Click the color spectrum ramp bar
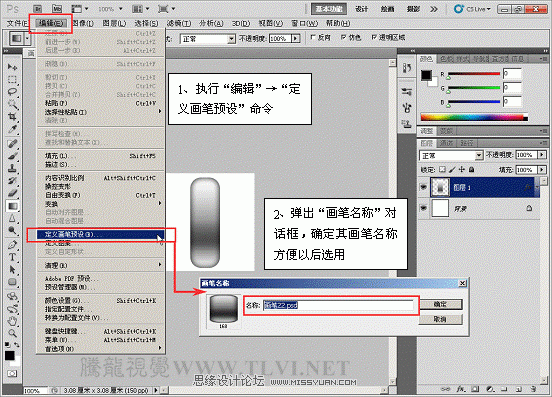 [474, 117]
